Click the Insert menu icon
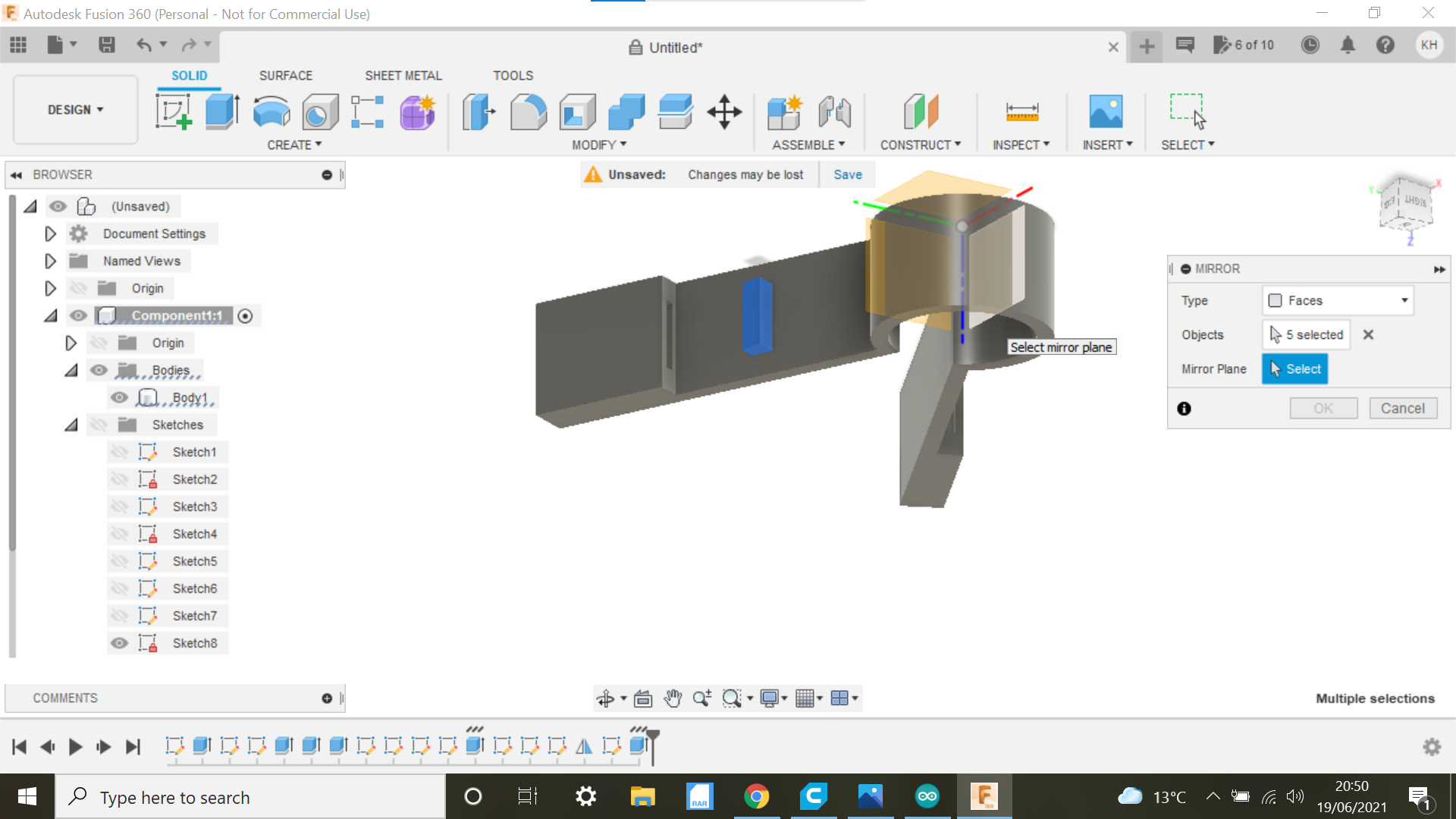This screenshot has height=819, width=1456. 1106,111
